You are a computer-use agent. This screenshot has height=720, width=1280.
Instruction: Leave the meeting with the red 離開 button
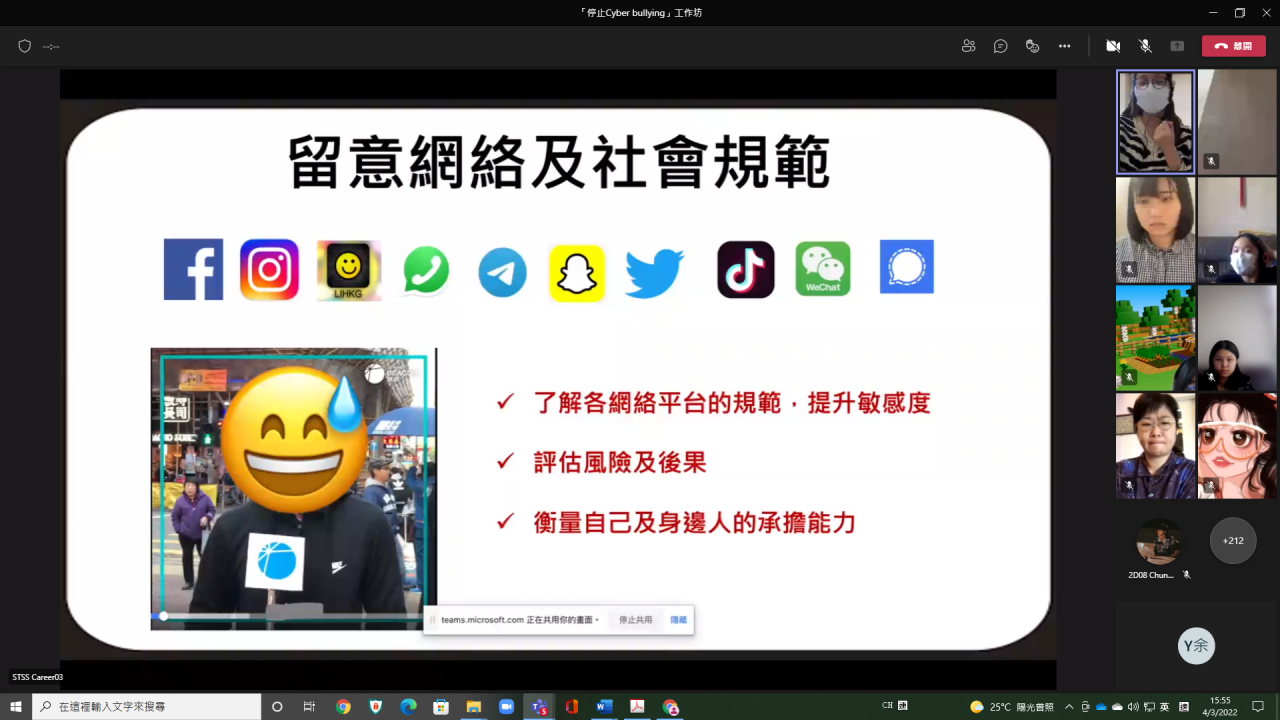point(1233,46)
